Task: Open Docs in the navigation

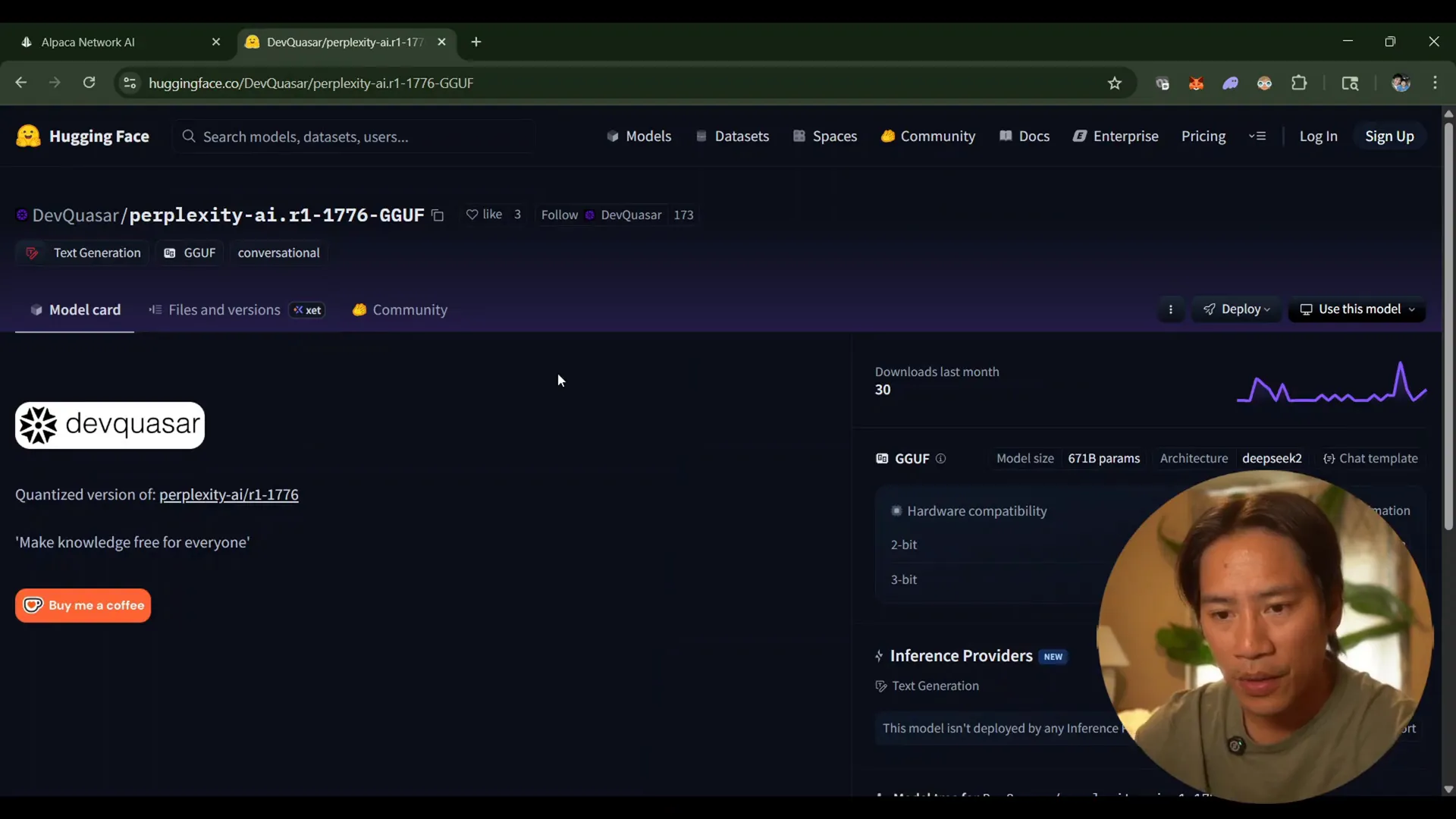Action: click(x=1025, y=136)
